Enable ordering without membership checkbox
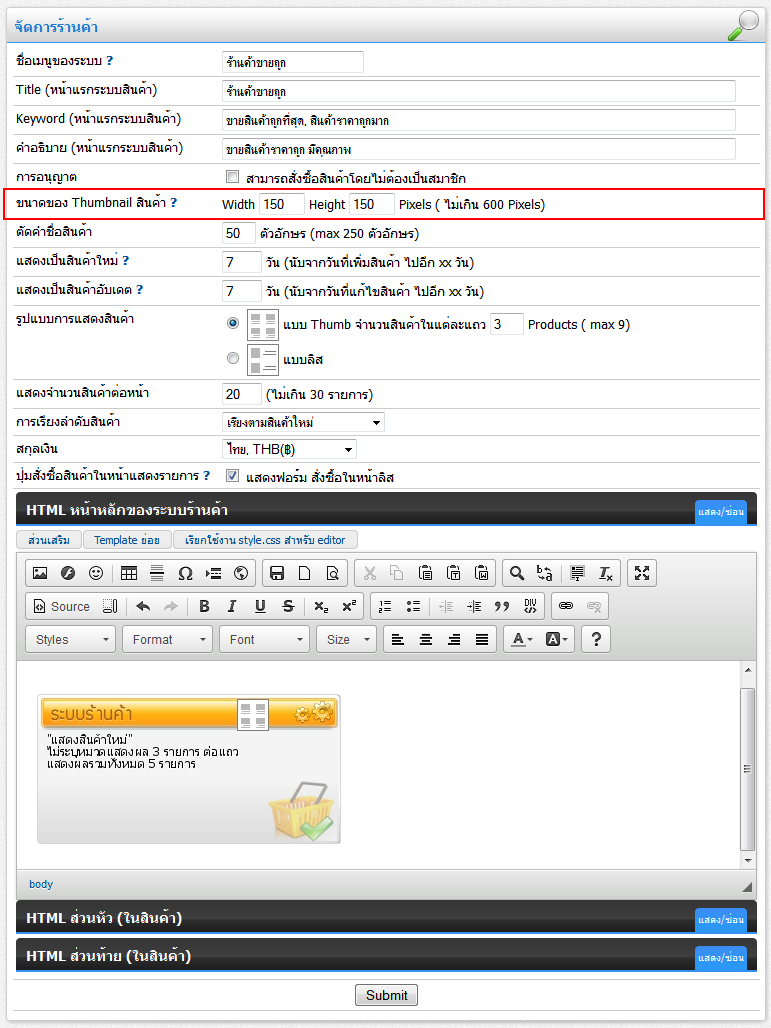Screen dimensions: 771x1028 [x=232, y=177]
